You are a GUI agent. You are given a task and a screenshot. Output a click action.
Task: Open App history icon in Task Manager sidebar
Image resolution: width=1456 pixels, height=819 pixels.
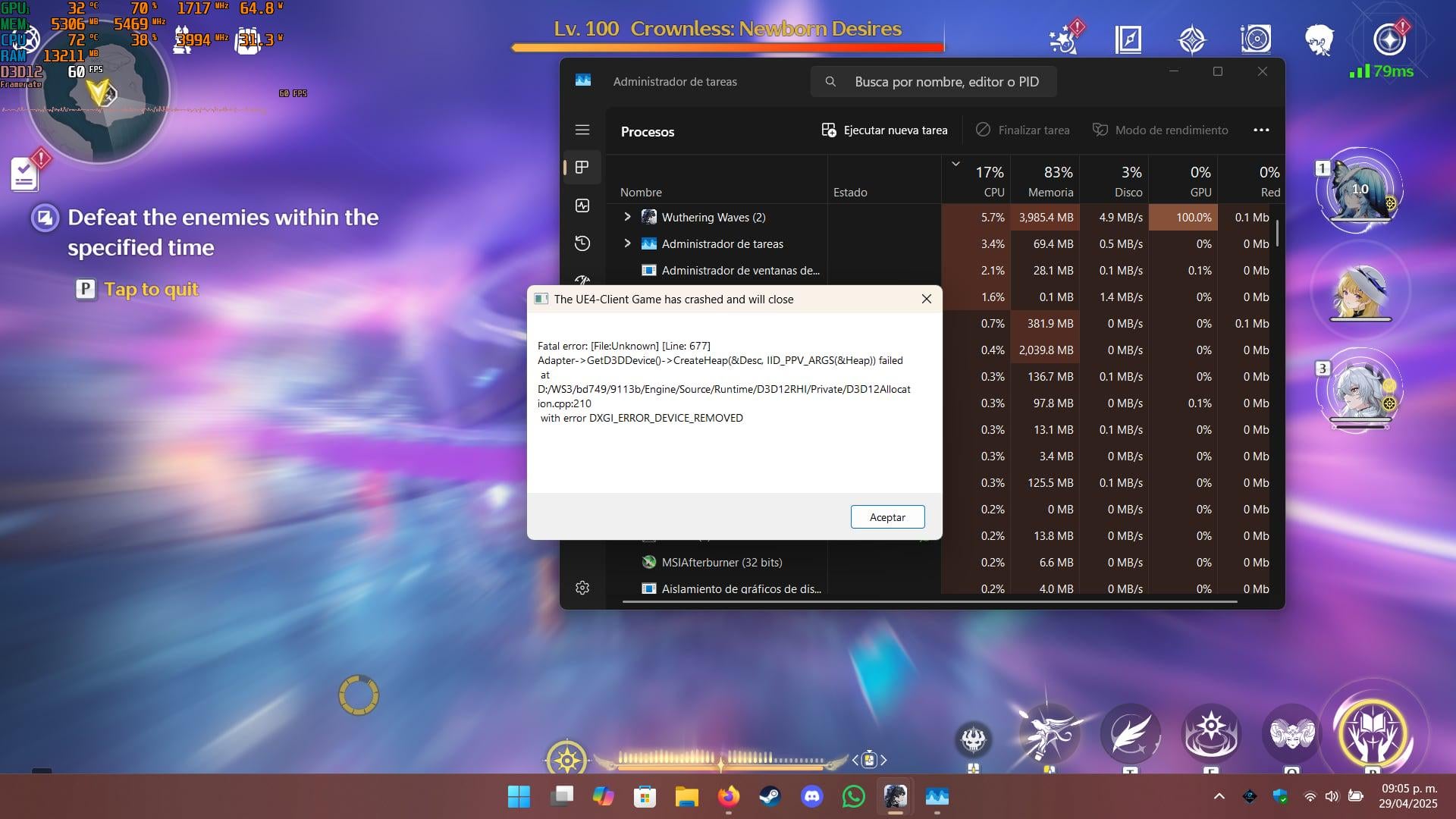pyautogui.click(x=582, y=243)
